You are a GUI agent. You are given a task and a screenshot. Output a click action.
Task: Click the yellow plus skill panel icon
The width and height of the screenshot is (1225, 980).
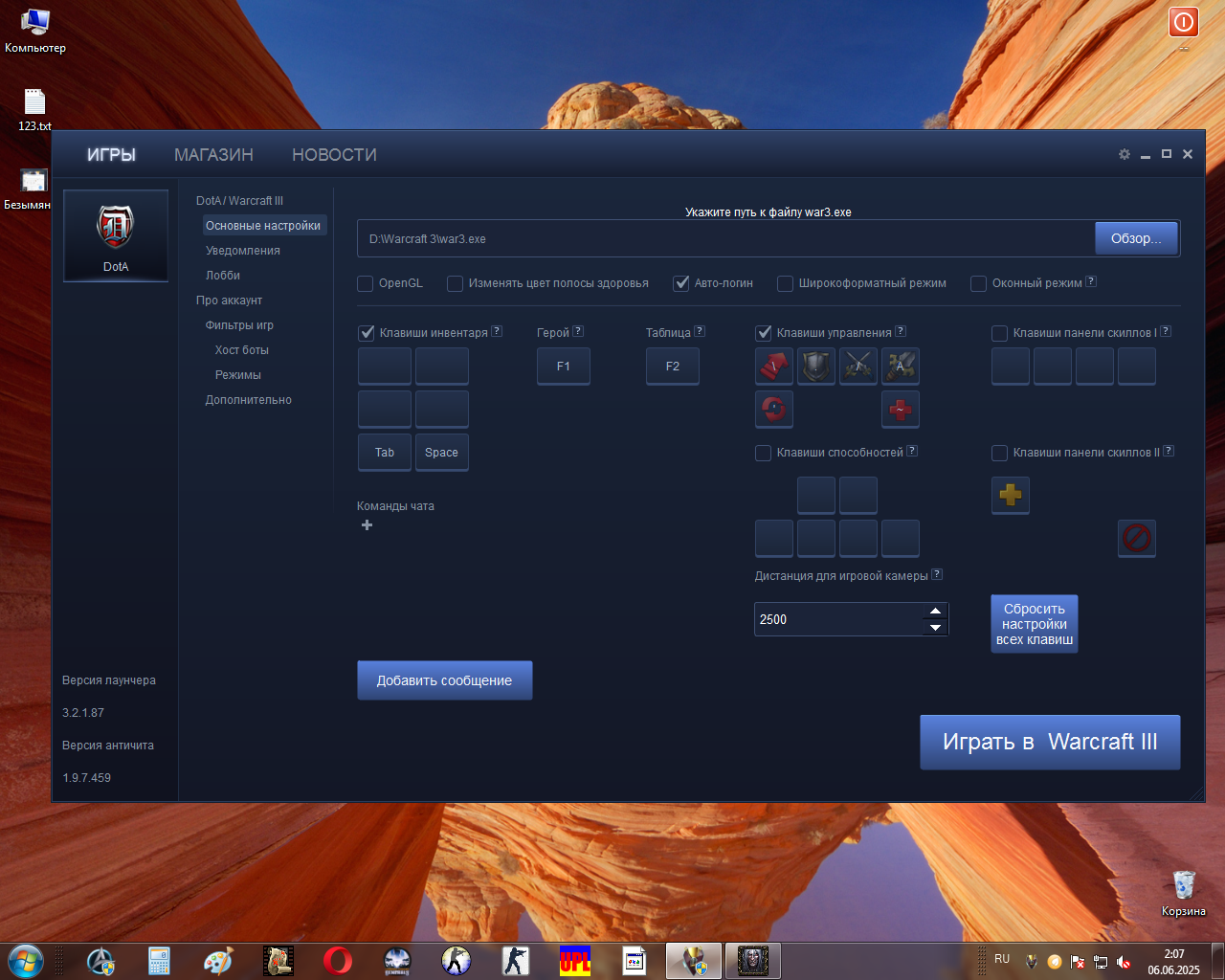pyautogui.click(x=1011, y=495)
